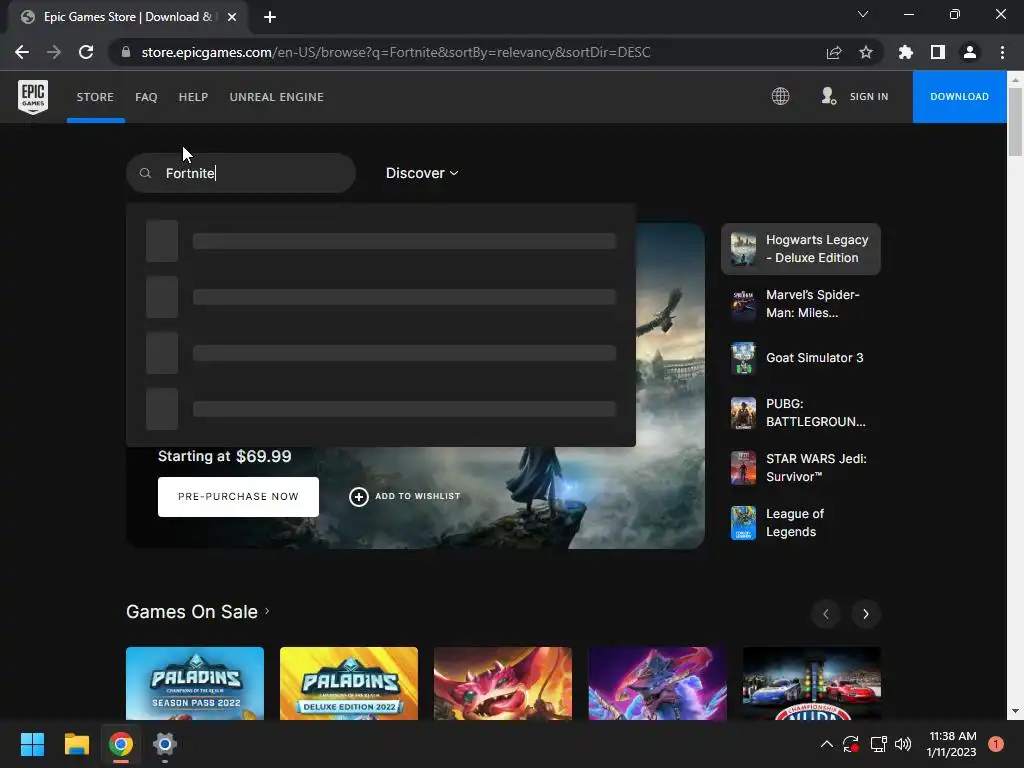Viewport: 1024px width, 768px height.
Task: Close the Epic Games Store tab
Action: point(232,17)
